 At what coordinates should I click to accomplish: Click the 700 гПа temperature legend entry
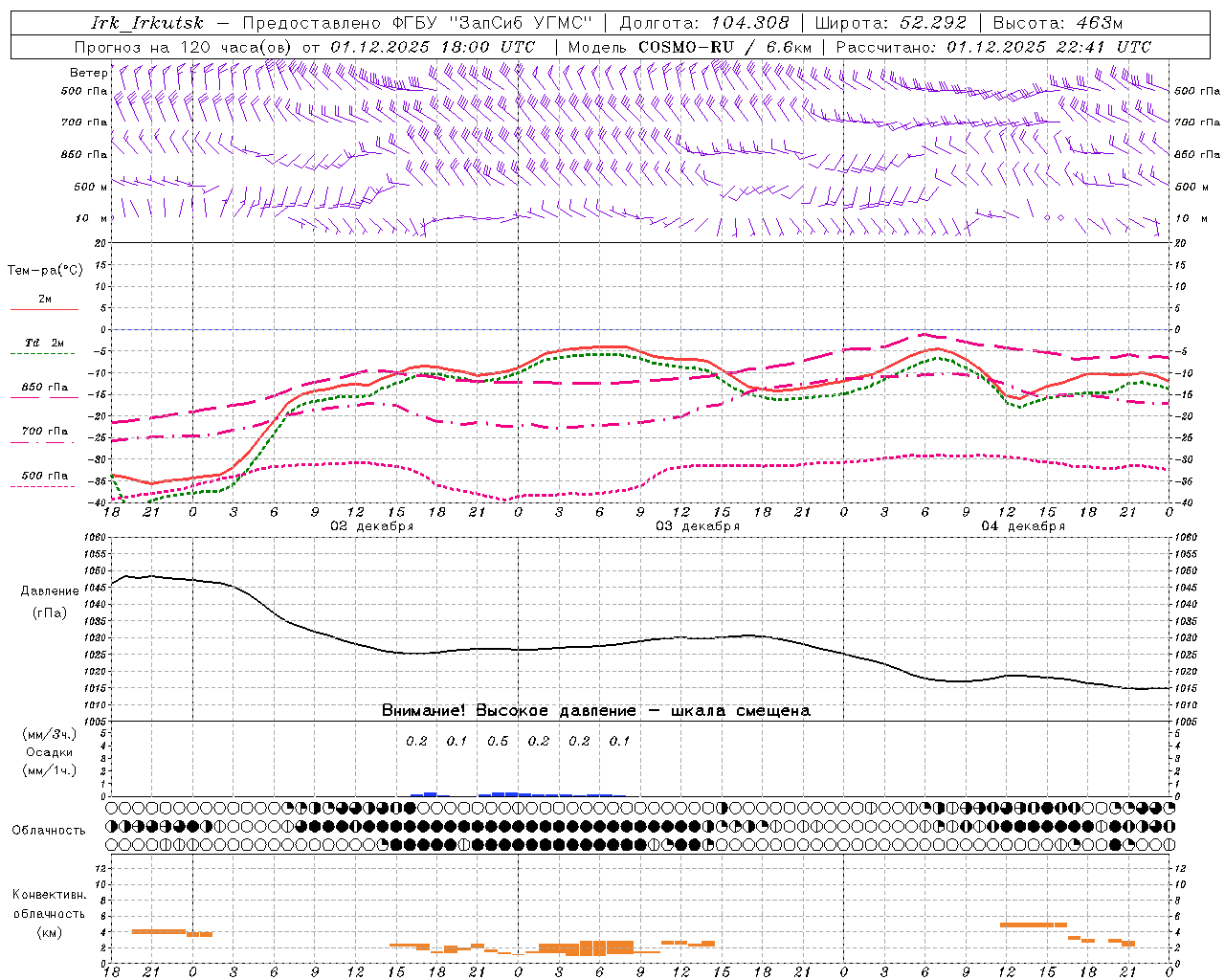pyautogui.click(x=44, y=435)
